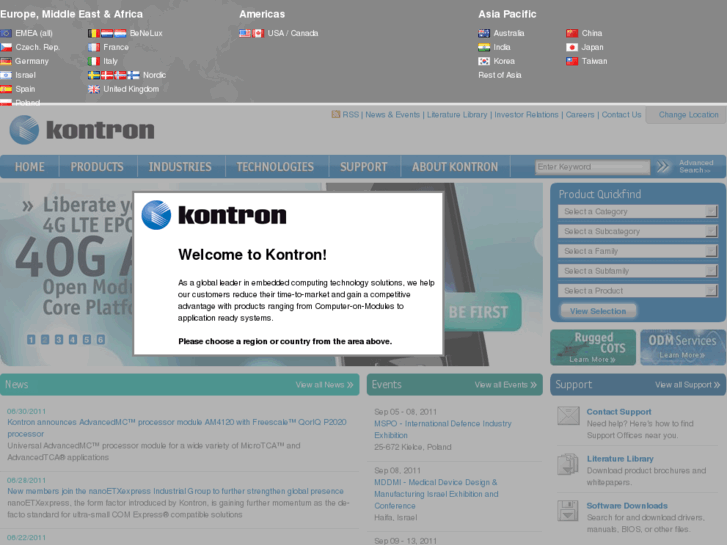This screenshot has height=545, width=727.
Task: Choose the United Kingdom flag icon
Action: [94, 89]
